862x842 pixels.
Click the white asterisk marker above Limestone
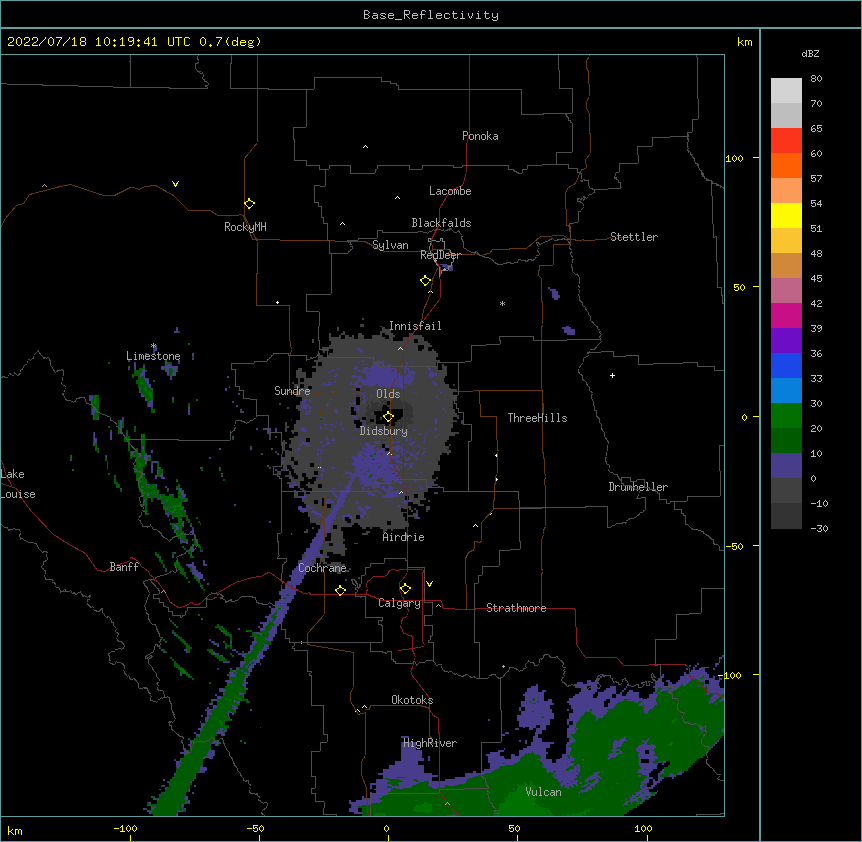pos(154,346)
